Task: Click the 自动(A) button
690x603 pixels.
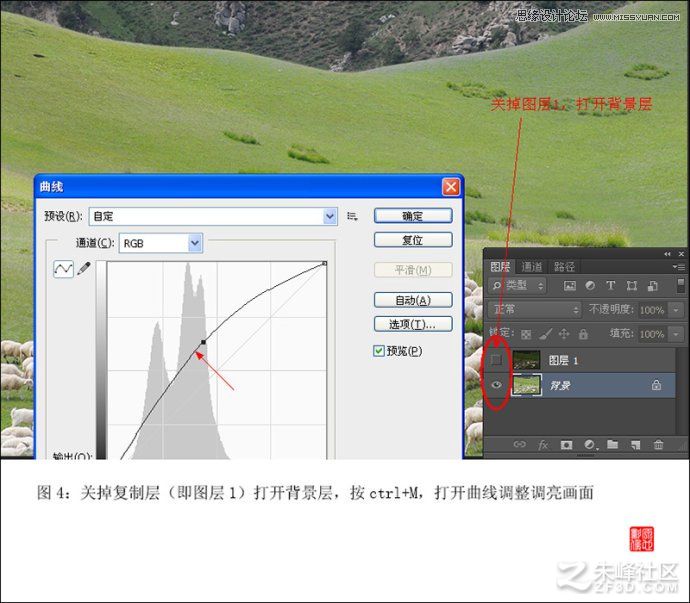Action: (x=413, y=300)
